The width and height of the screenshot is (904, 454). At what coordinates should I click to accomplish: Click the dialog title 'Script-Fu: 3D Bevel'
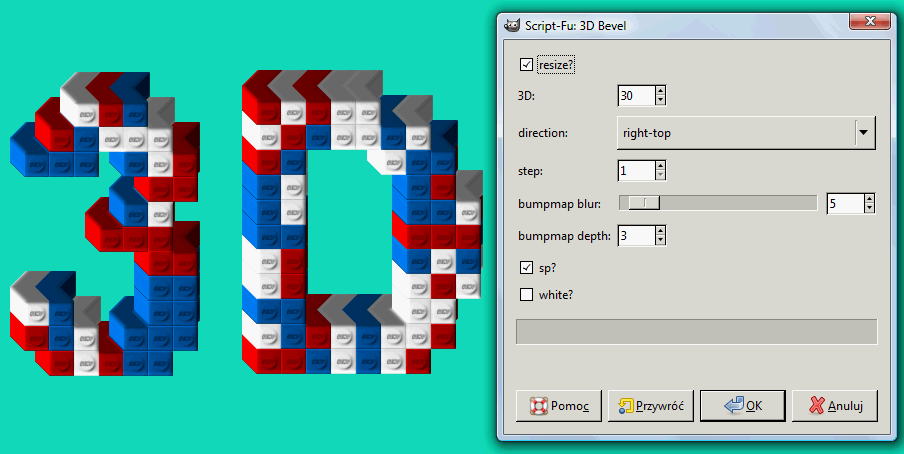click(x=575, y=26)
